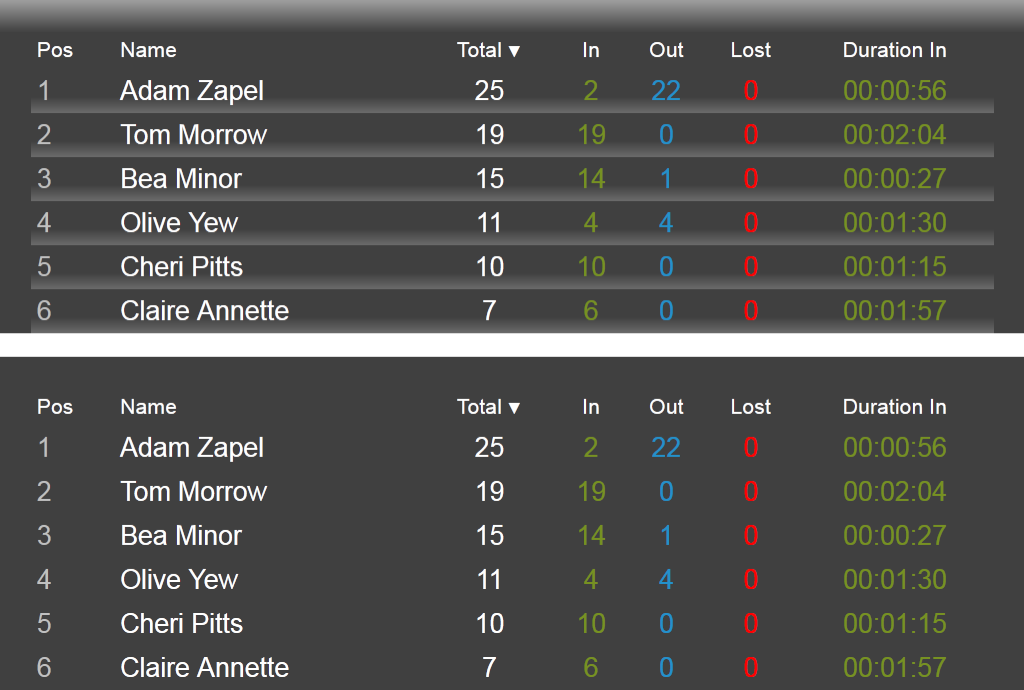Click Claire Annette's duration 00:01:57 in bottom table
The height and width of the screenshot is (690, 1024).
point(894,668)
